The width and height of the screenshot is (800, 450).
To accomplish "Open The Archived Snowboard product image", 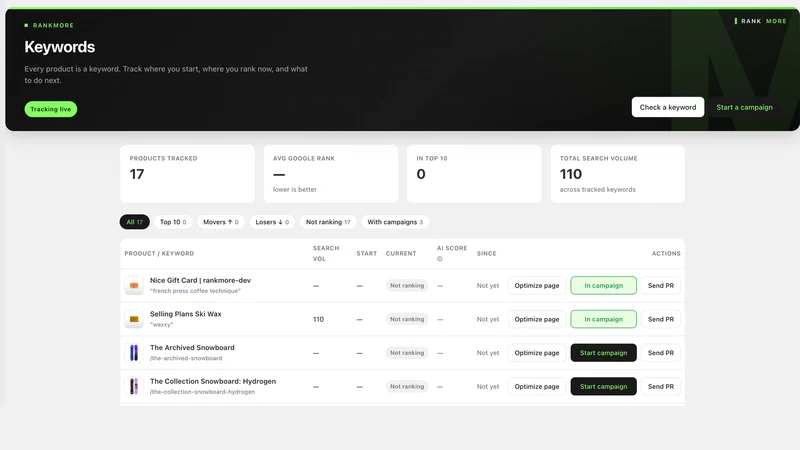I will (134, 353).
